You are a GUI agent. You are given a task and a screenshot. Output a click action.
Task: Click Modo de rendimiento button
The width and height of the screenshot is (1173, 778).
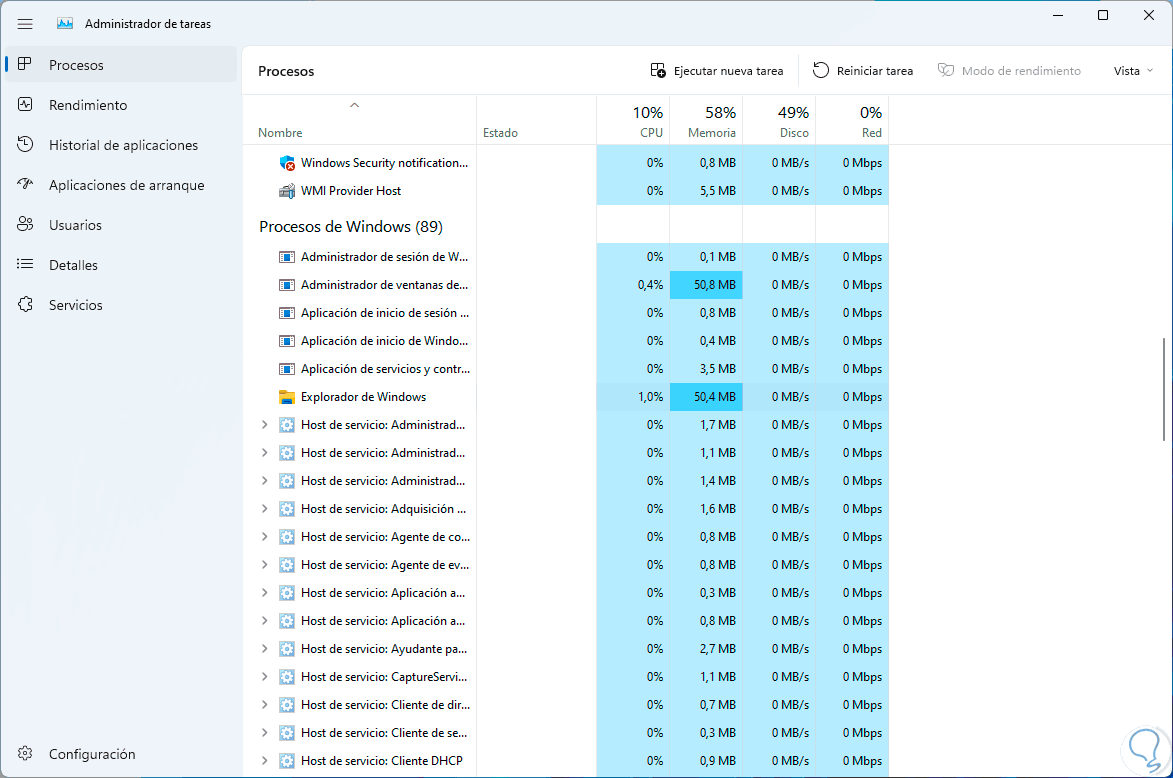1009,71
